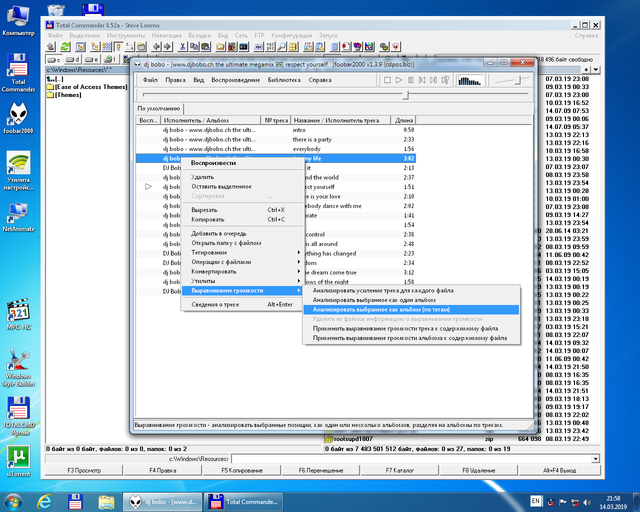Click the Stop playback button in foobar2000
Image resolution: width=640 pixels, height=512 pixels.
[x=387, y=80]
